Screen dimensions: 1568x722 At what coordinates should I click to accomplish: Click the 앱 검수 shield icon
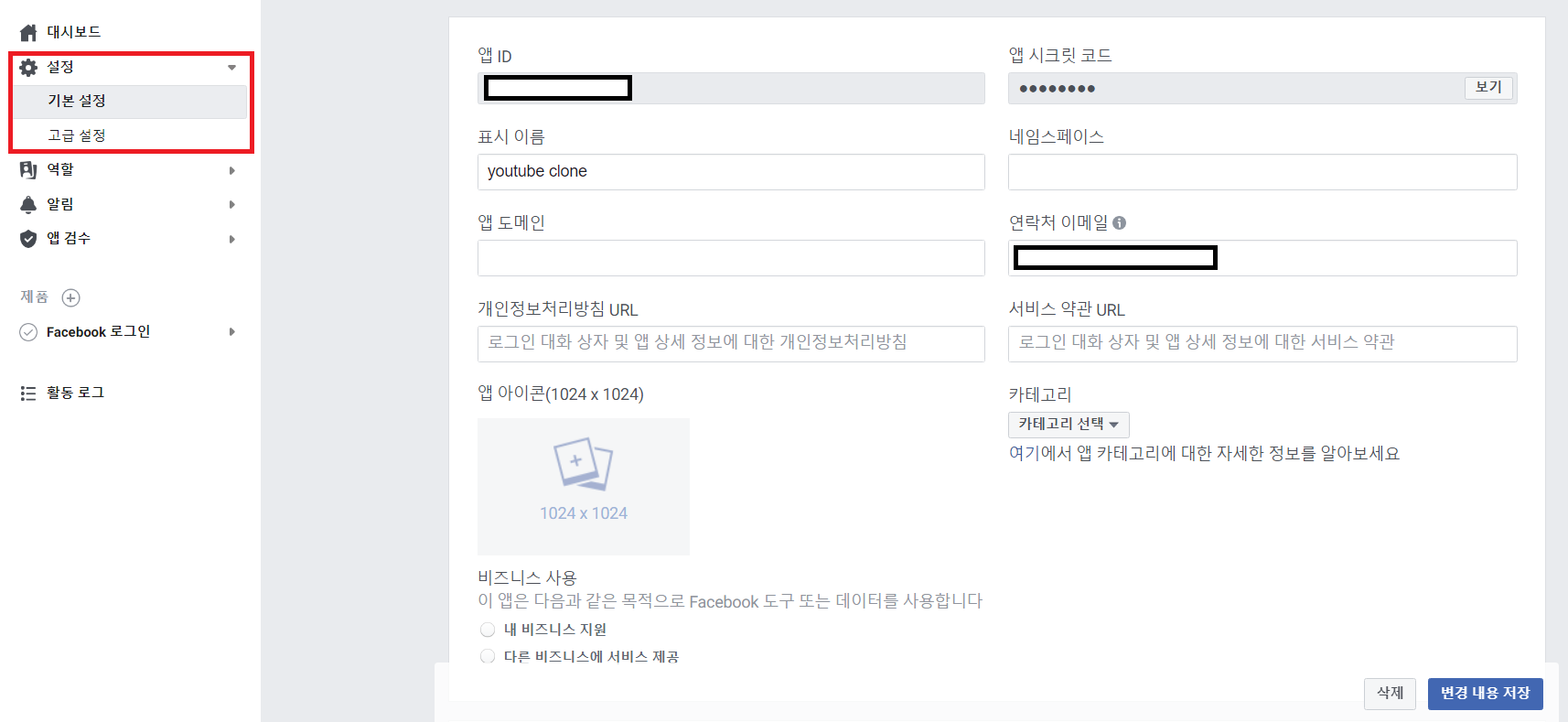28,239
